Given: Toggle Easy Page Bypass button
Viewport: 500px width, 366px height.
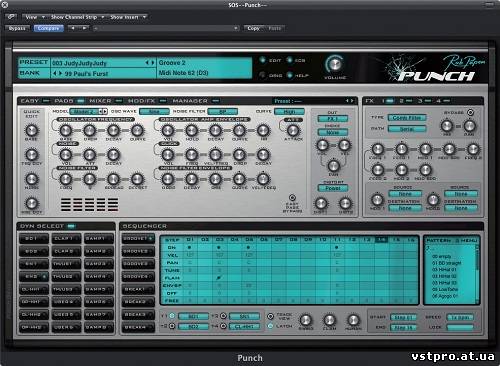Looking at the screenshot, I should click(292, 198).
